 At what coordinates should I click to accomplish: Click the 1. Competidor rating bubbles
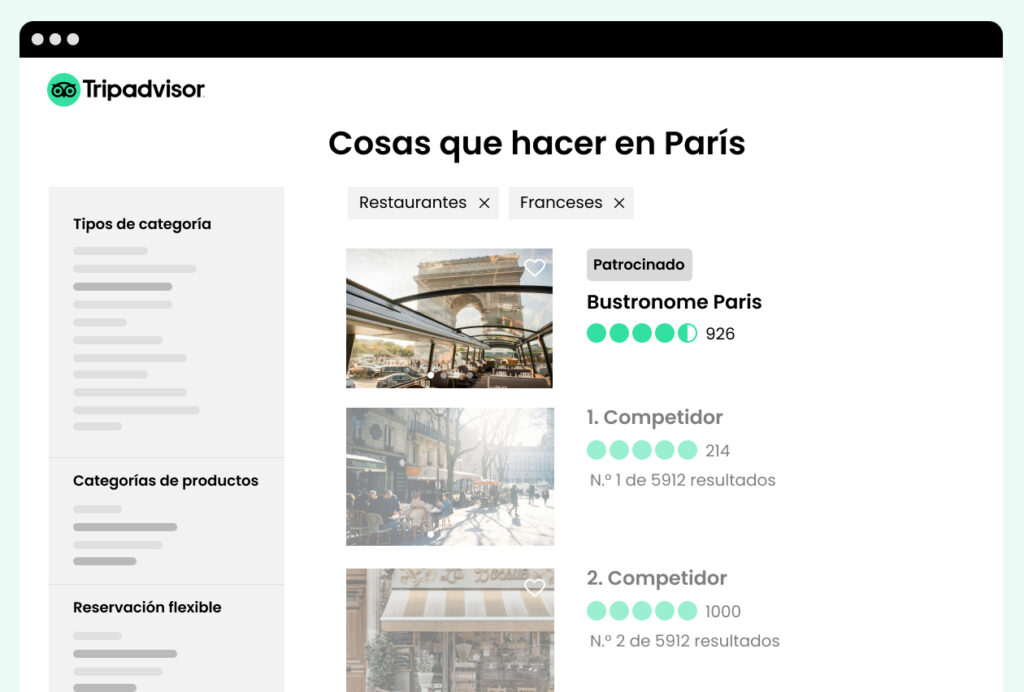pyautogui.click(x=642, y=450)
